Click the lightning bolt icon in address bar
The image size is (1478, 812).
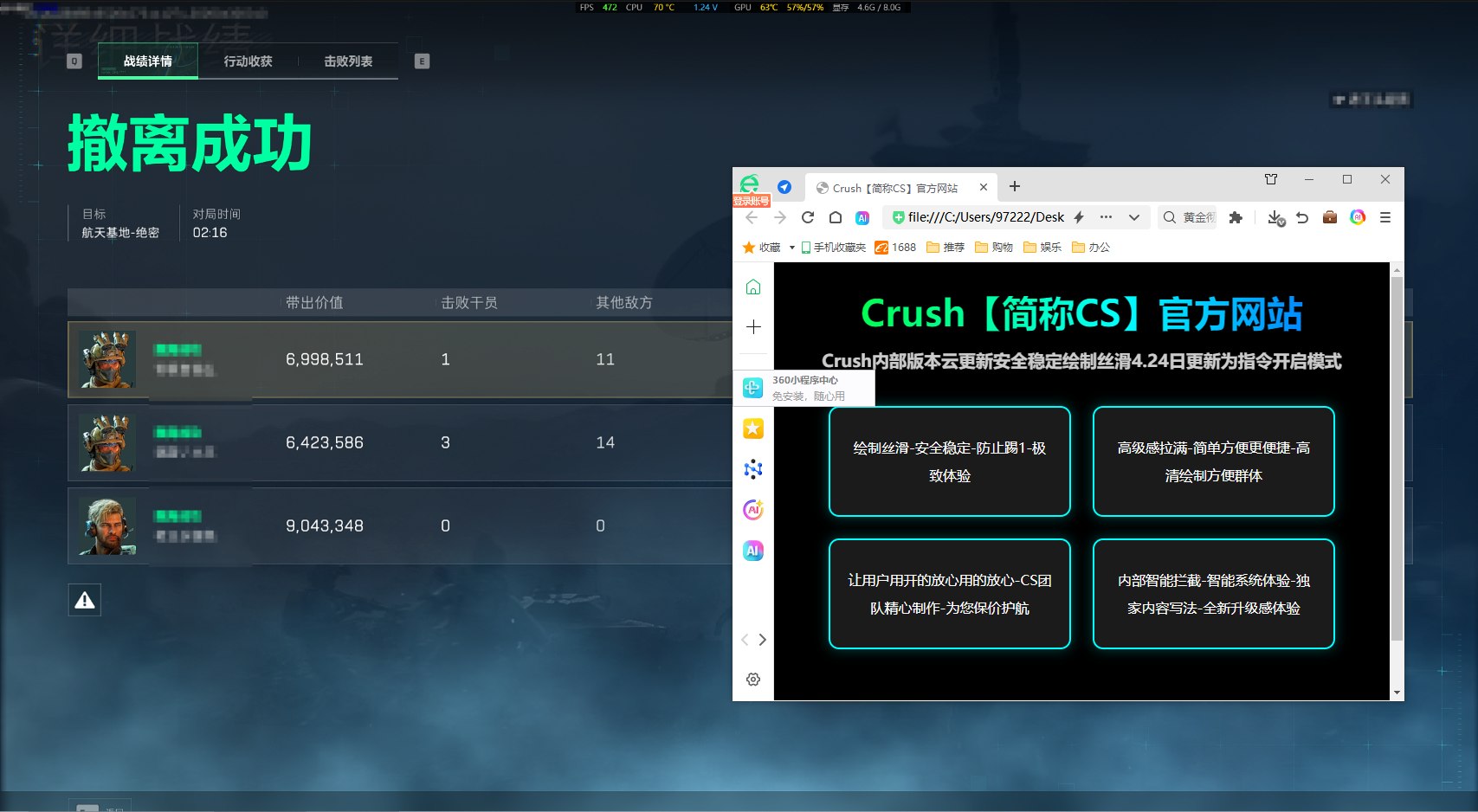click(x=1079, y=217)
